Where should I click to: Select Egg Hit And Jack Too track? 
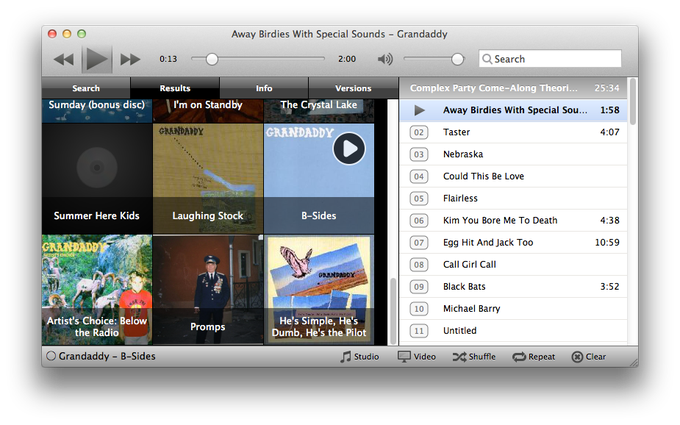tap(513, 243)
